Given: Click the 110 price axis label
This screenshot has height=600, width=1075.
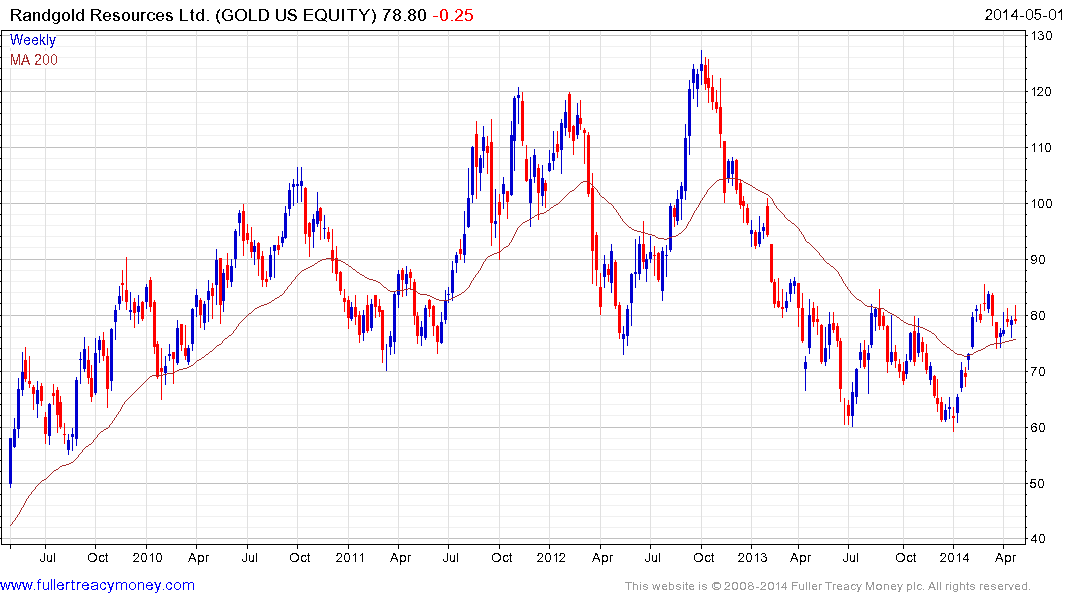Looking at the screenshot, I should [1041, 148].
